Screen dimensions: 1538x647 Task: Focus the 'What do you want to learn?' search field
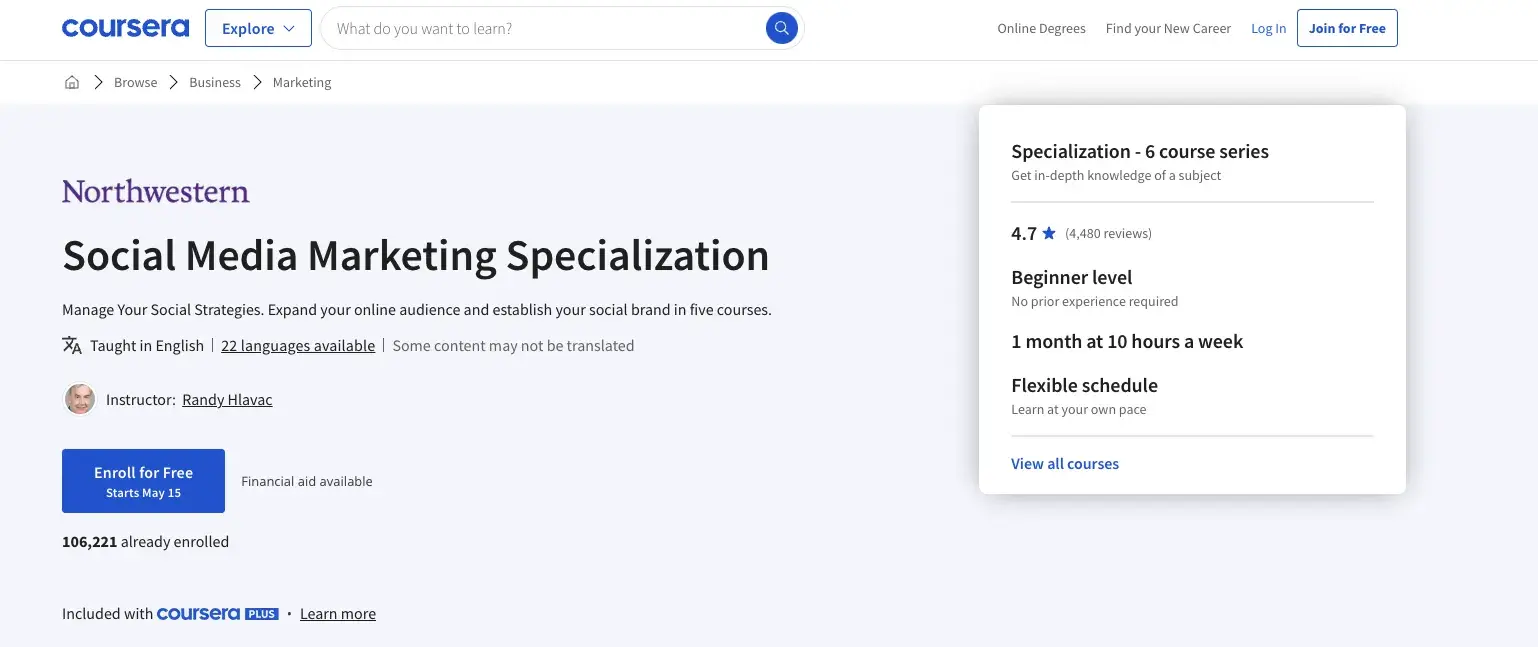click(x=545, y=28)
